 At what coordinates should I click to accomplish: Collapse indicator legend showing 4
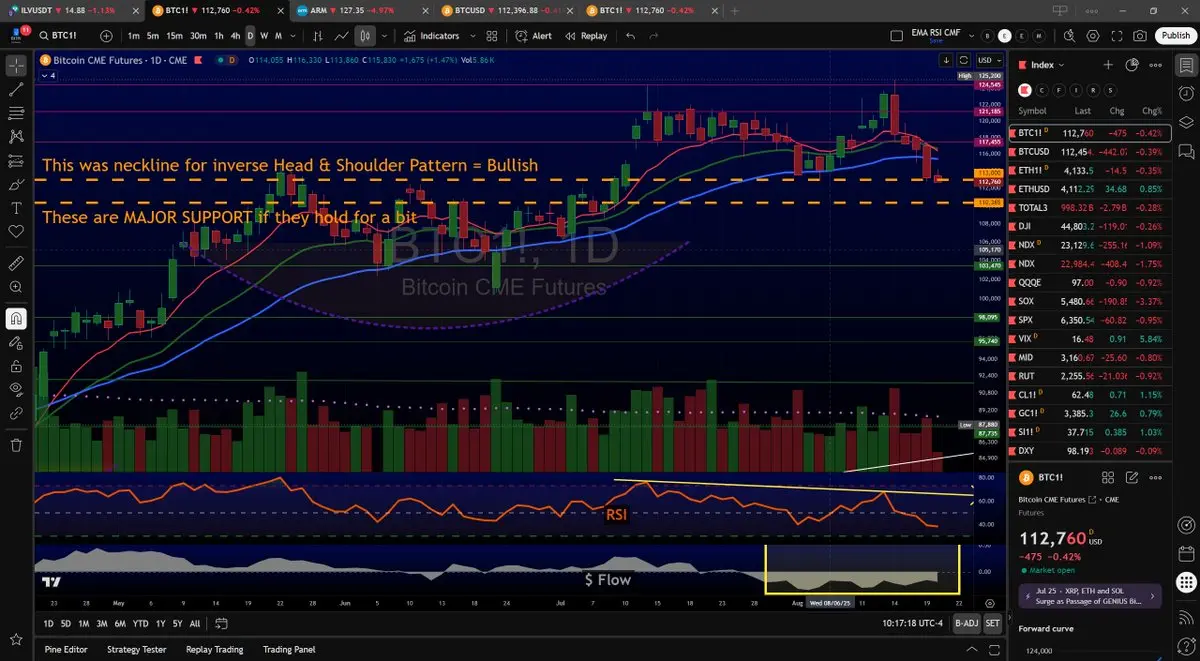[x=49, y=75]
